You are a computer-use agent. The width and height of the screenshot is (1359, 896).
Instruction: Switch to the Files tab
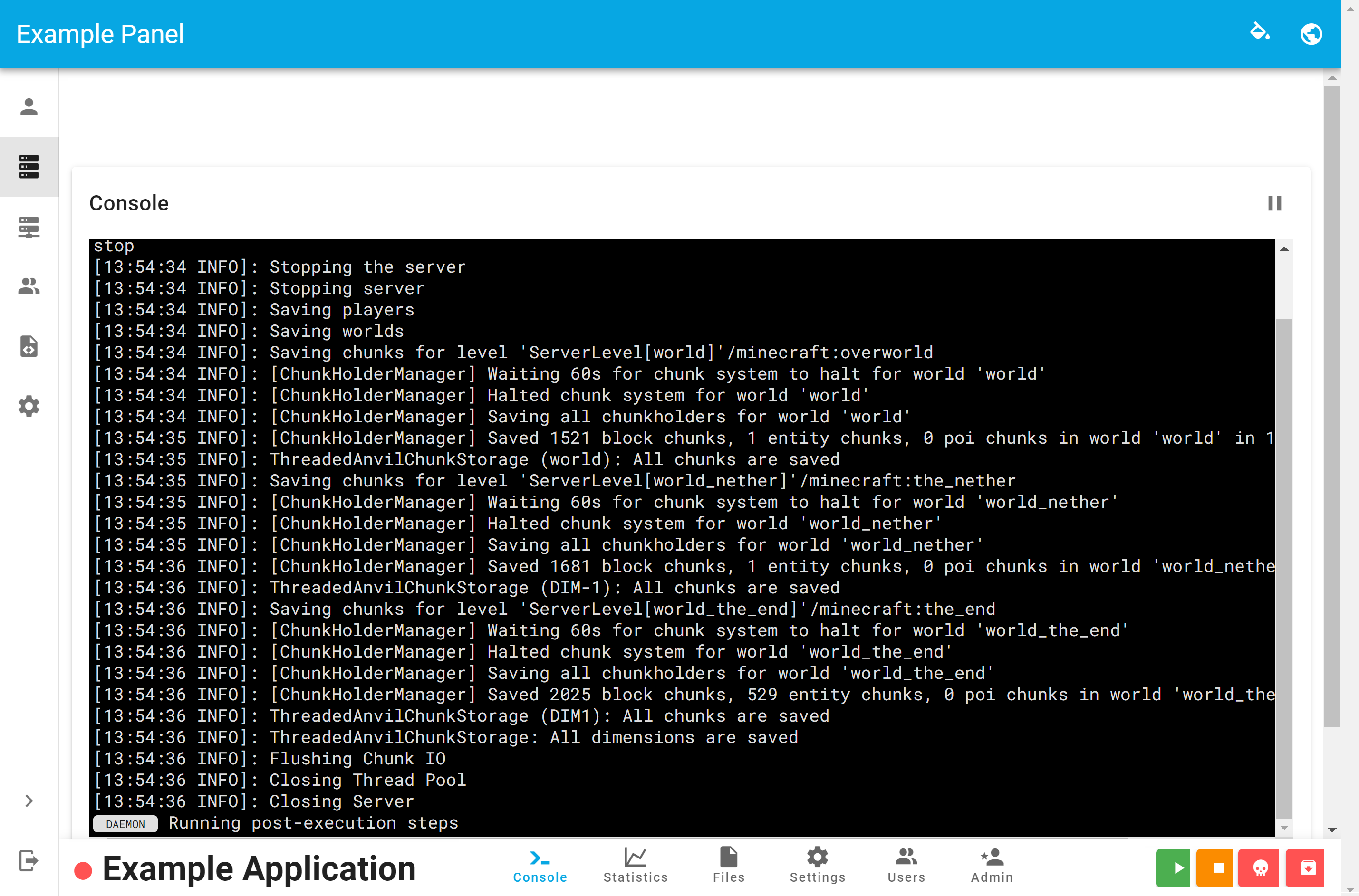728,865
